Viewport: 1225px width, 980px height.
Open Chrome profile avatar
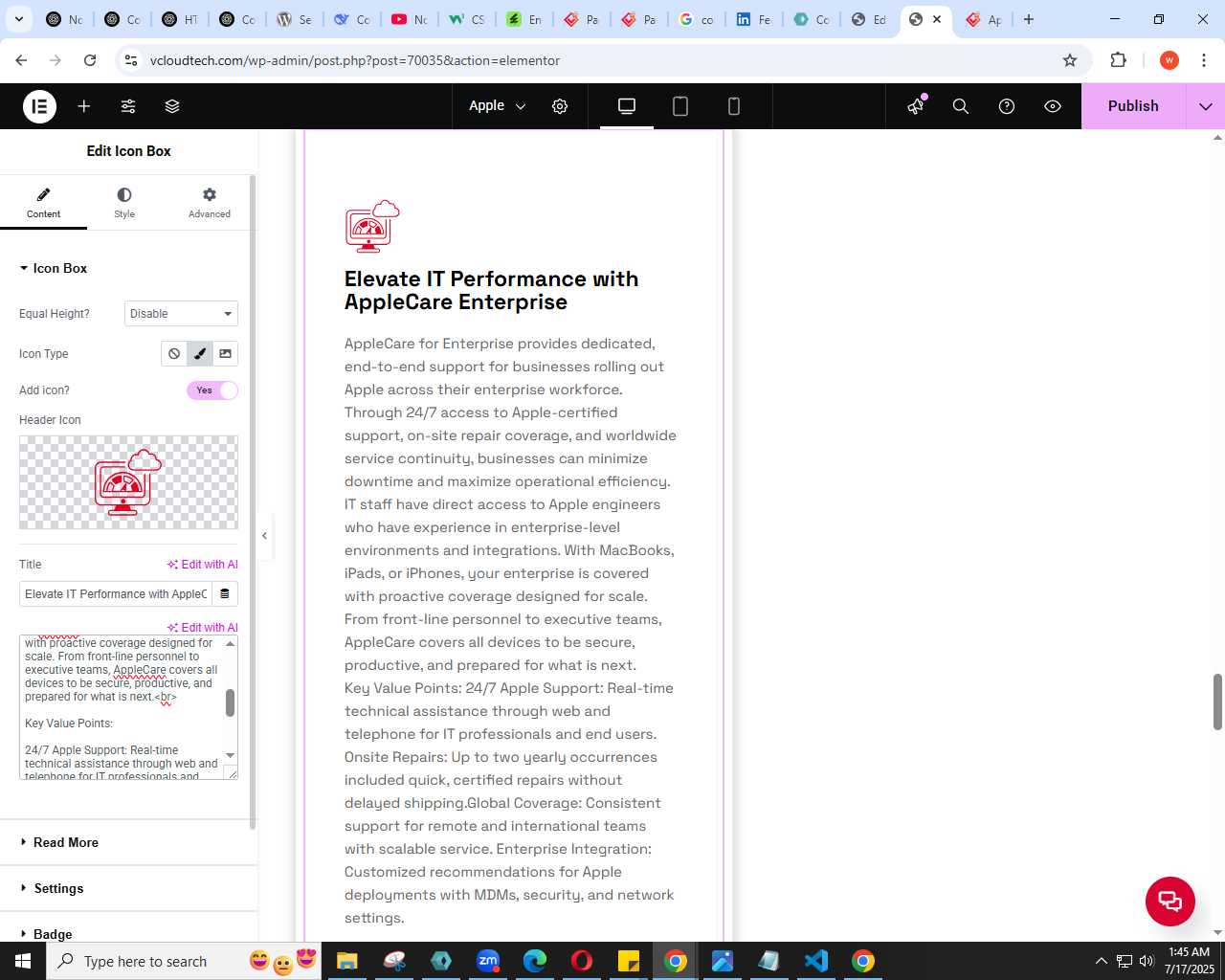tap(1169, 60)
